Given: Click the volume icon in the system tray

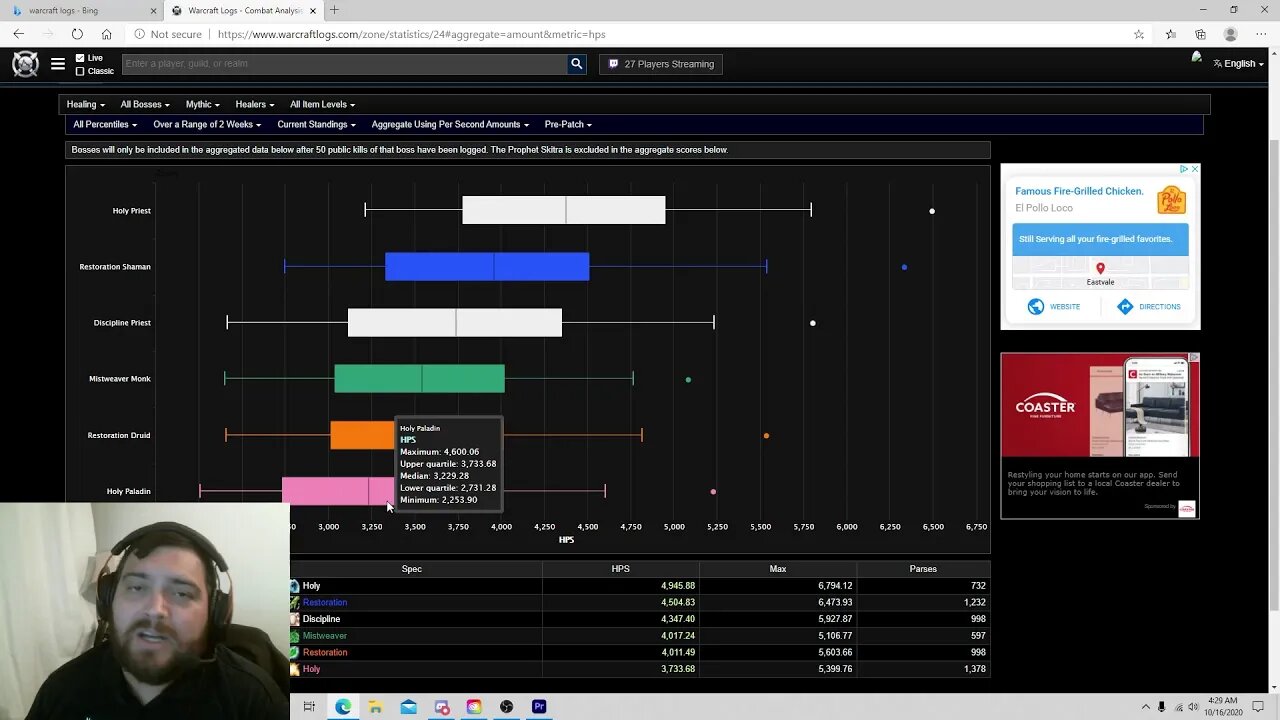Looking at the screenshot, I should (1193, 707).
